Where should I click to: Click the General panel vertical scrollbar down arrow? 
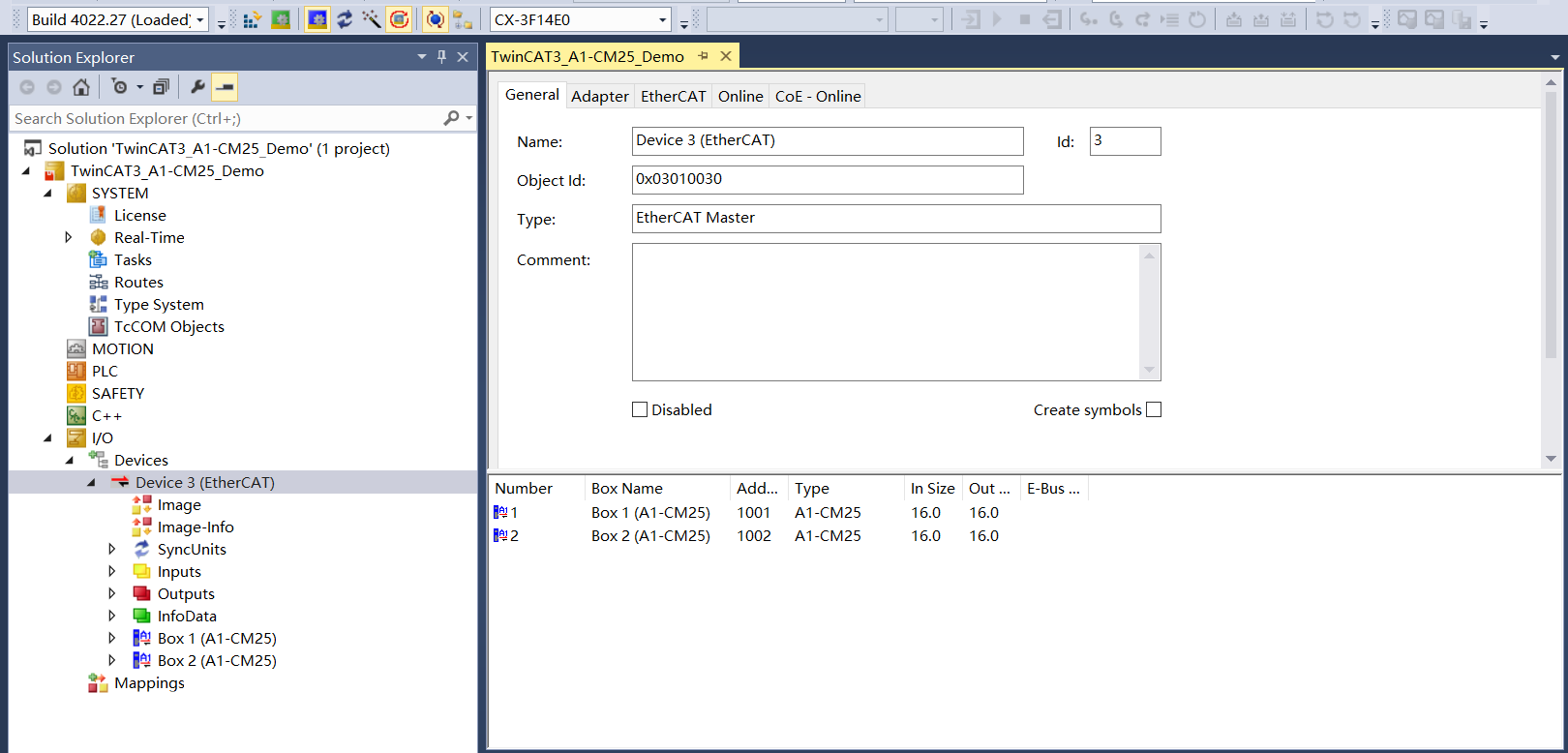(x=1551, y=459)
